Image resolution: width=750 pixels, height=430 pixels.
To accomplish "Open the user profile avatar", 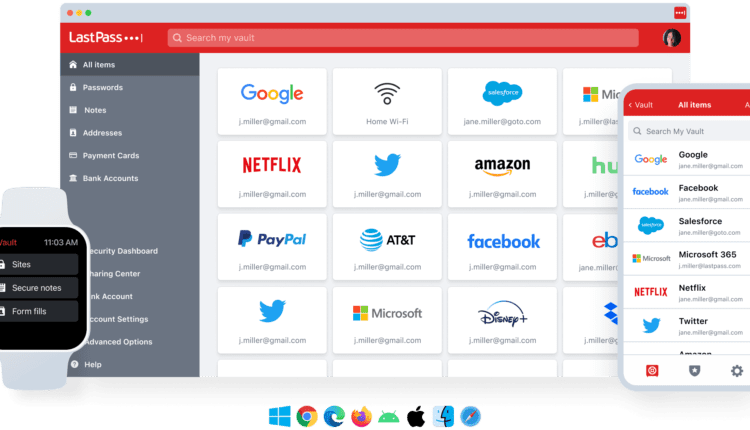I will pyautogui.click(x=672, y=37).
